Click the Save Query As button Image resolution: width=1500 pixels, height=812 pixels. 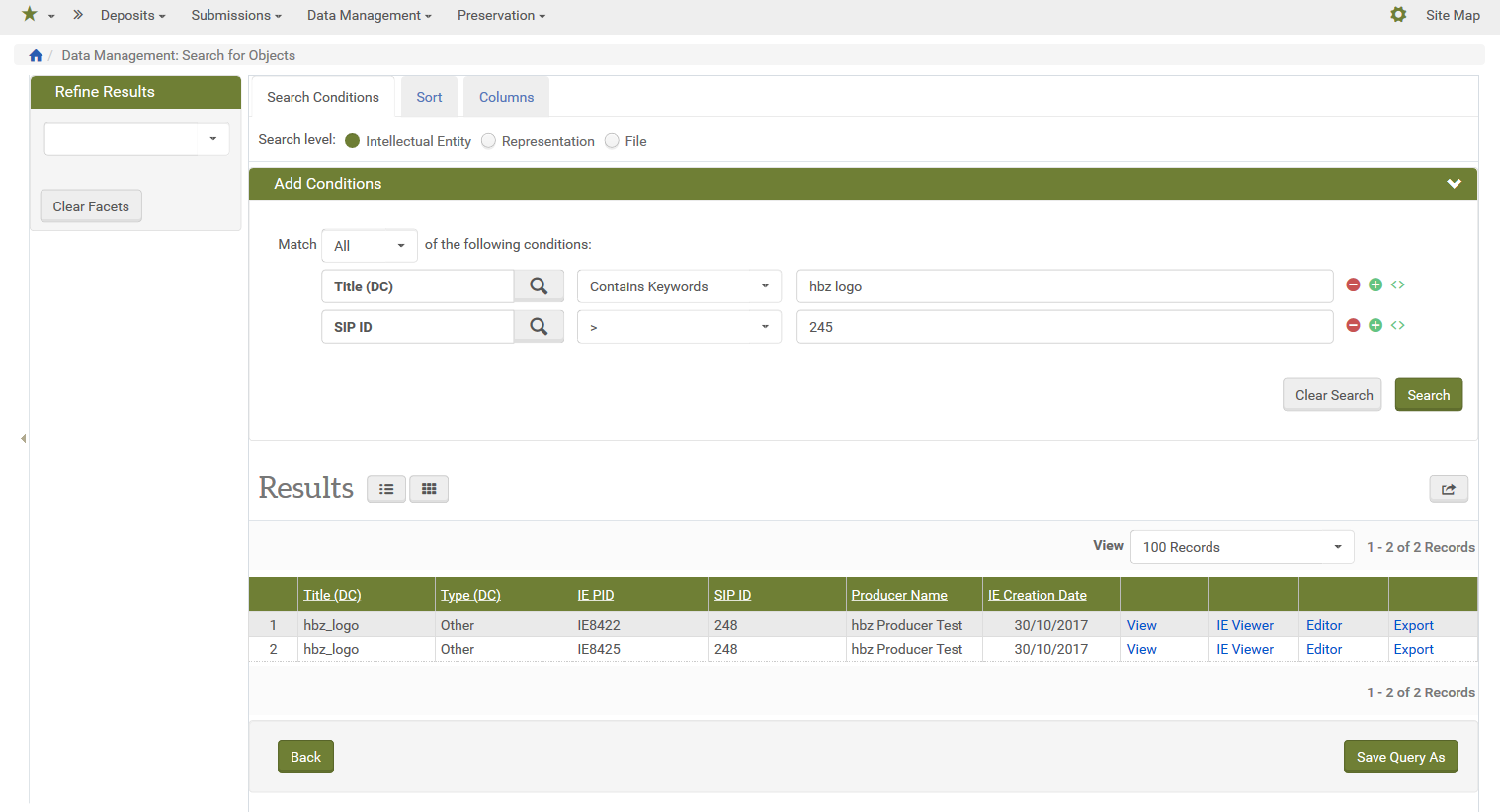pos(1400,757)
